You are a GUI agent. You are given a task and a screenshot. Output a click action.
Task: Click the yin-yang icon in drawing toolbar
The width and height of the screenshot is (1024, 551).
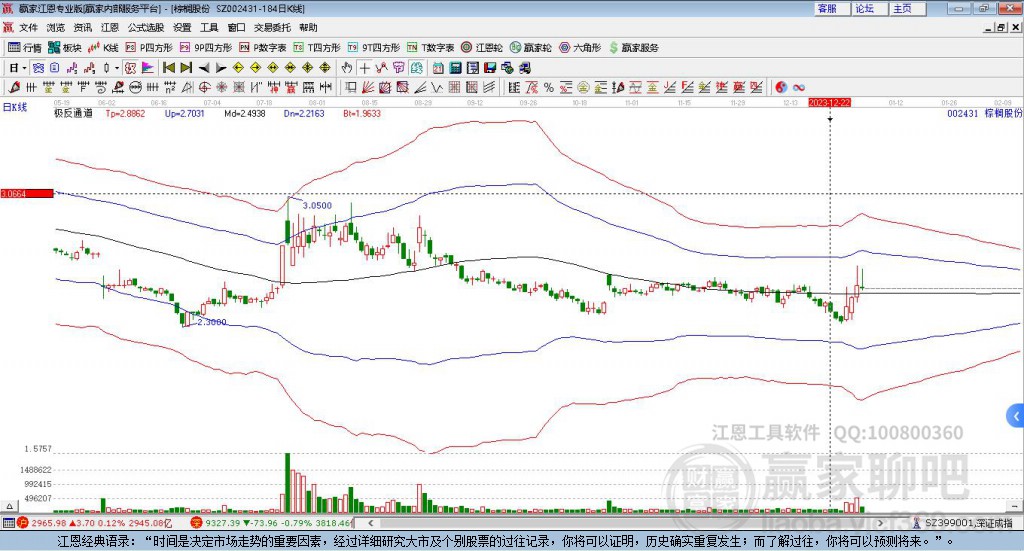coord(781,87)
